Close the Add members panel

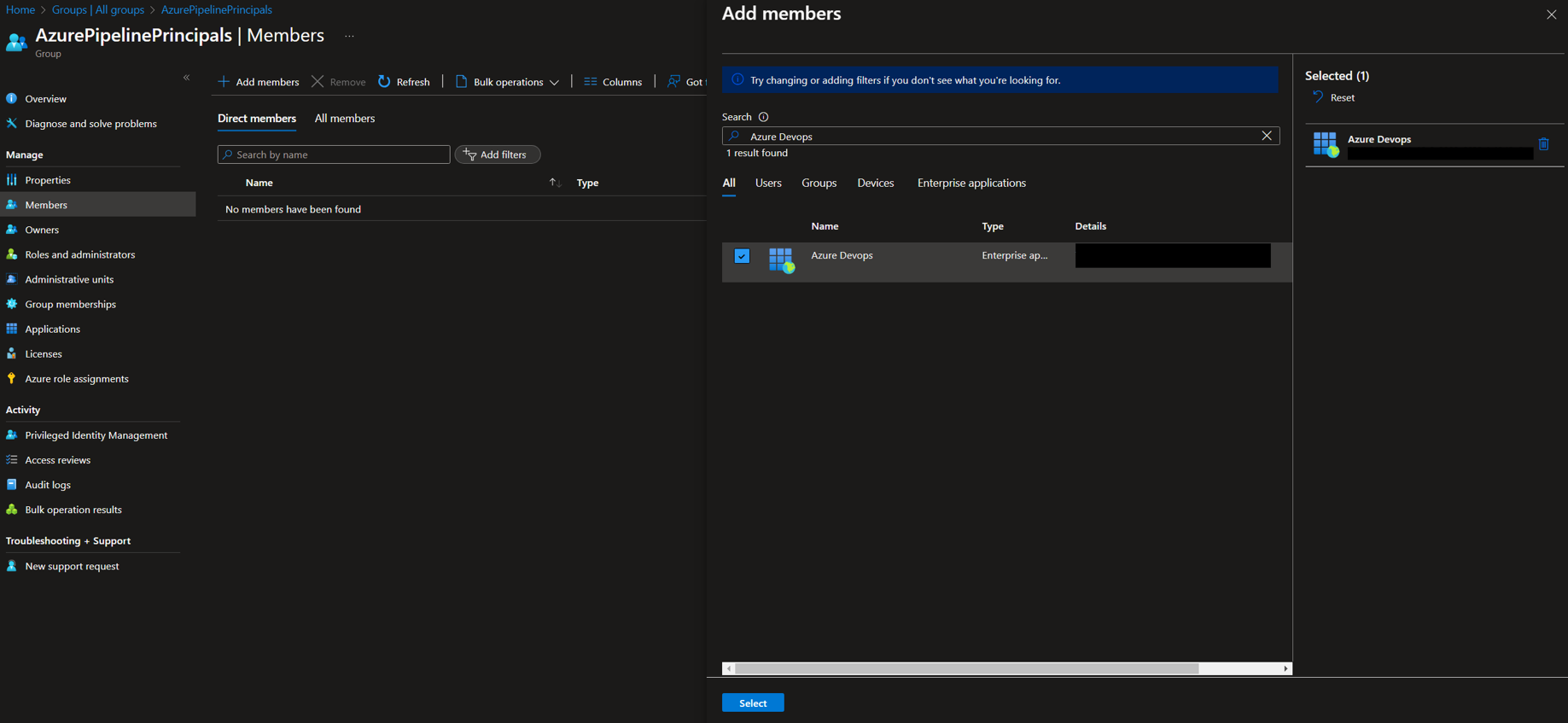(x=1551, y=15)
